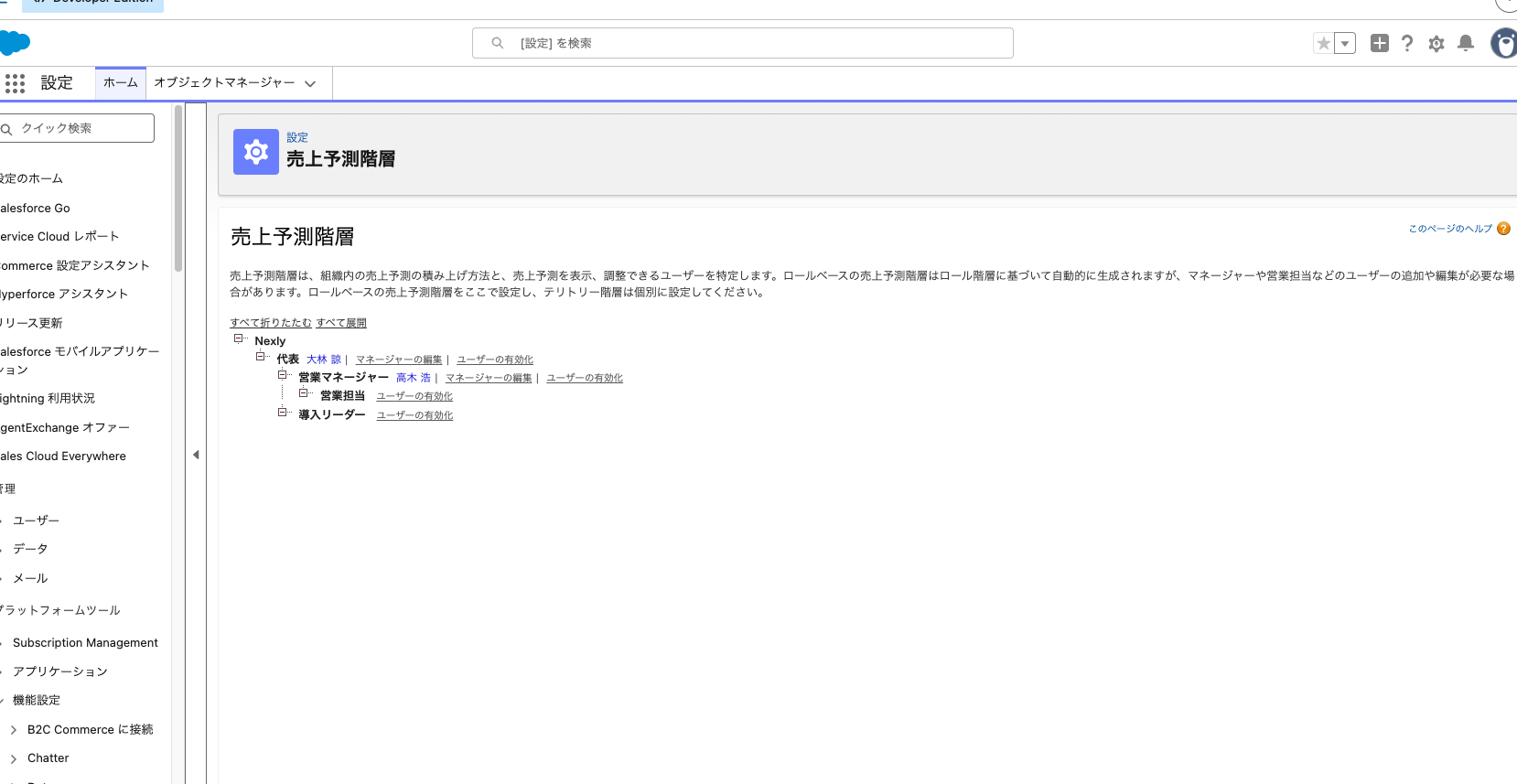Image resolution: width=1517 pixels, height=784 pixels.
Task: Focus the [設定] を検索 search field
Action: click(743, 43)
